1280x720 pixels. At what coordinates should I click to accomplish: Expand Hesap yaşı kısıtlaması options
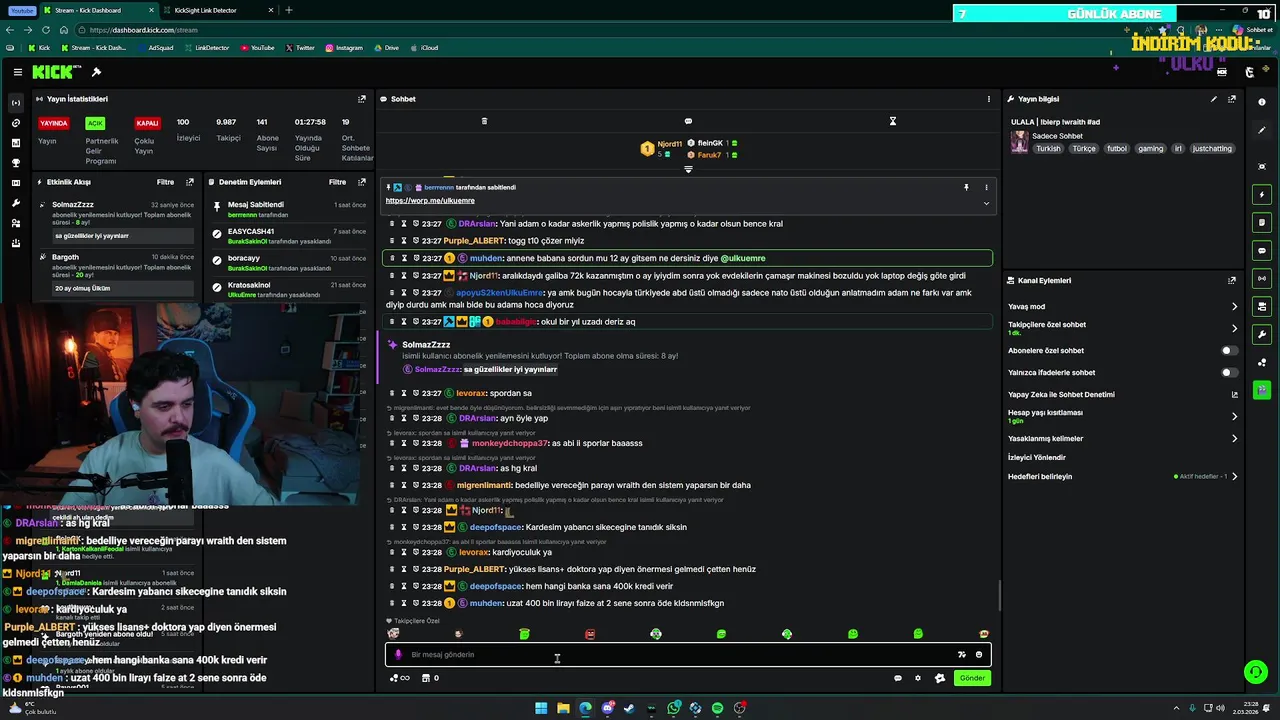1234,416
